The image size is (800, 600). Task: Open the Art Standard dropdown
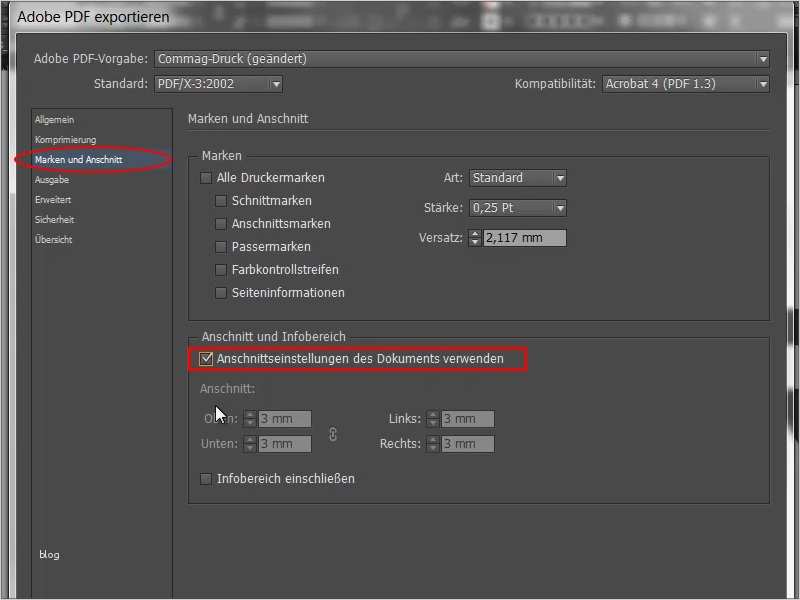tap(518, 178)
